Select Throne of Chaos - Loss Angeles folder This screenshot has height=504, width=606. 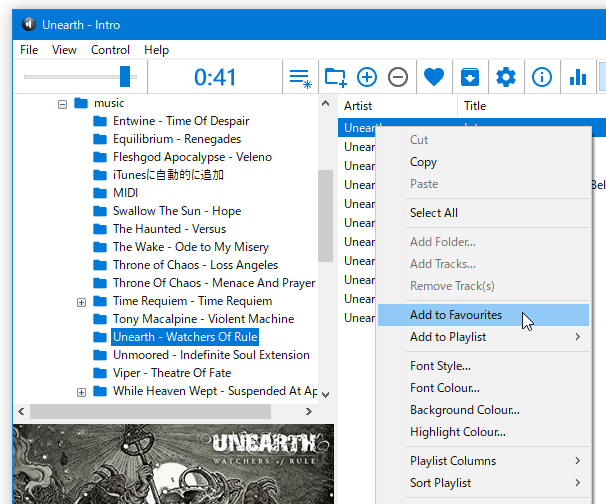tap(195, 265)
